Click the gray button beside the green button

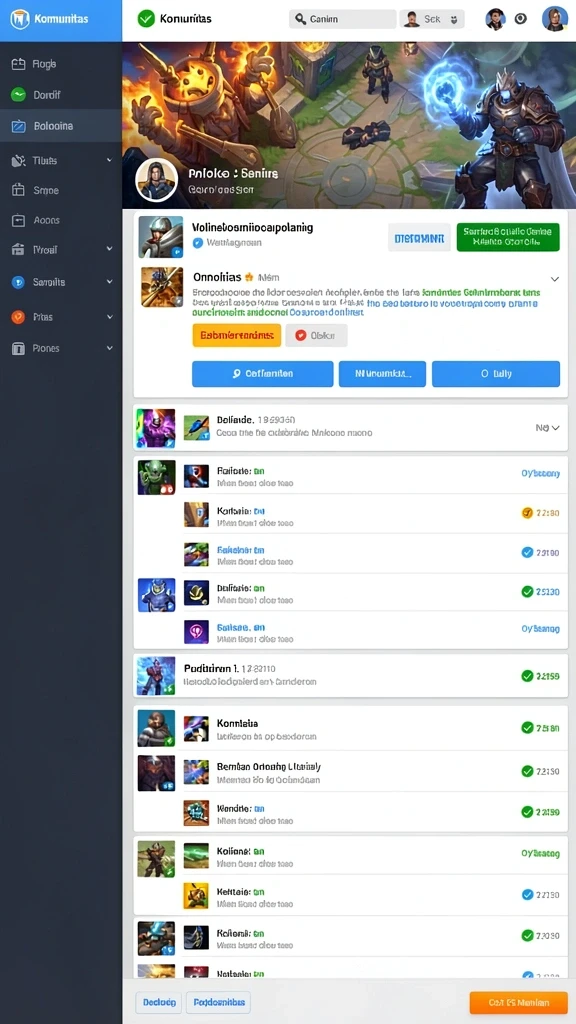pyautogui.click(x=419, y=237)
